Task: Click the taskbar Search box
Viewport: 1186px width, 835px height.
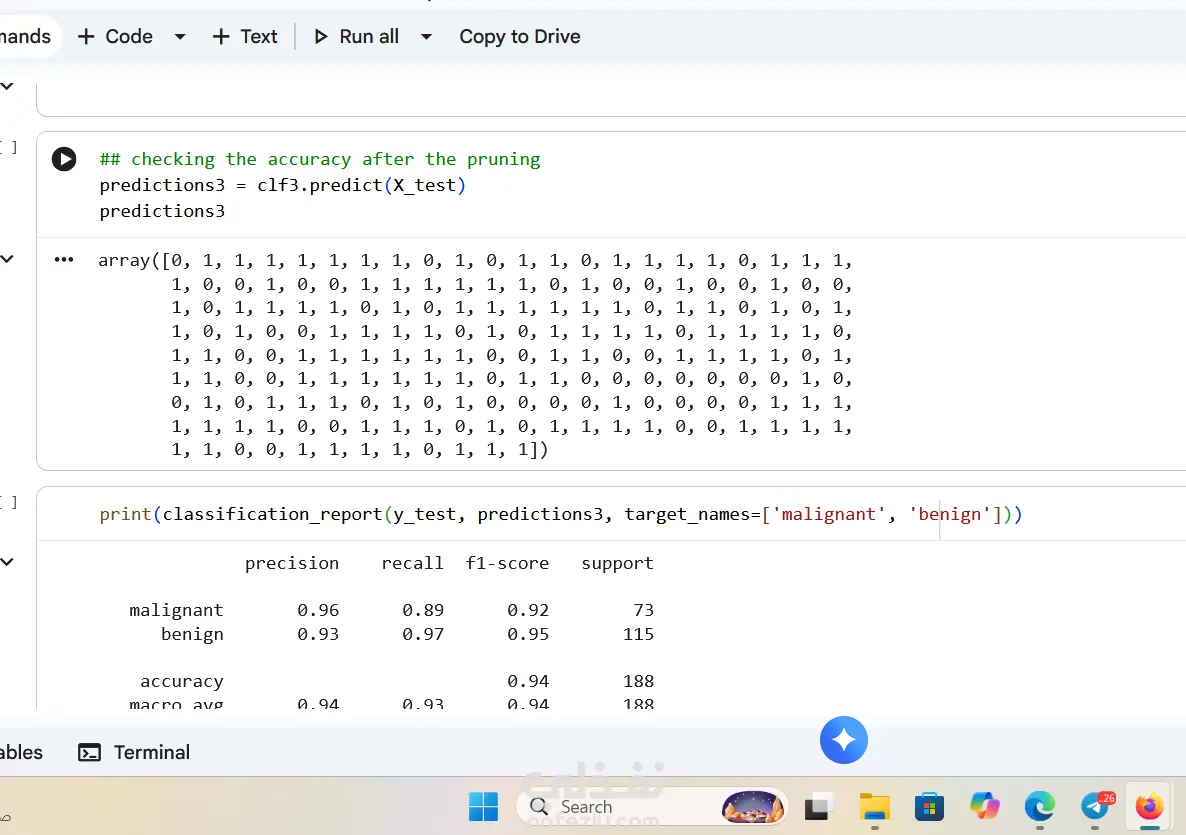Action: tap(652, 807)
